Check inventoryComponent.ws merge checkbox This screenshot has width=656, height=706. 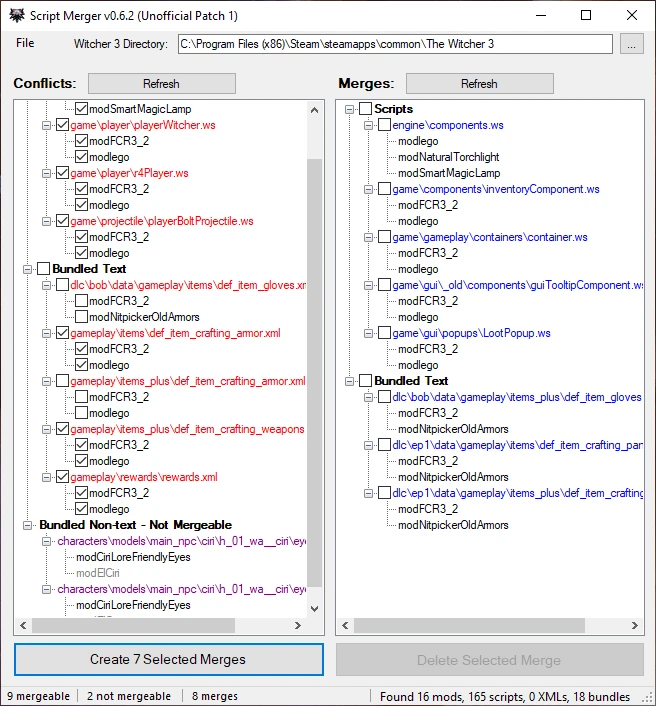[x=384, y=189]
